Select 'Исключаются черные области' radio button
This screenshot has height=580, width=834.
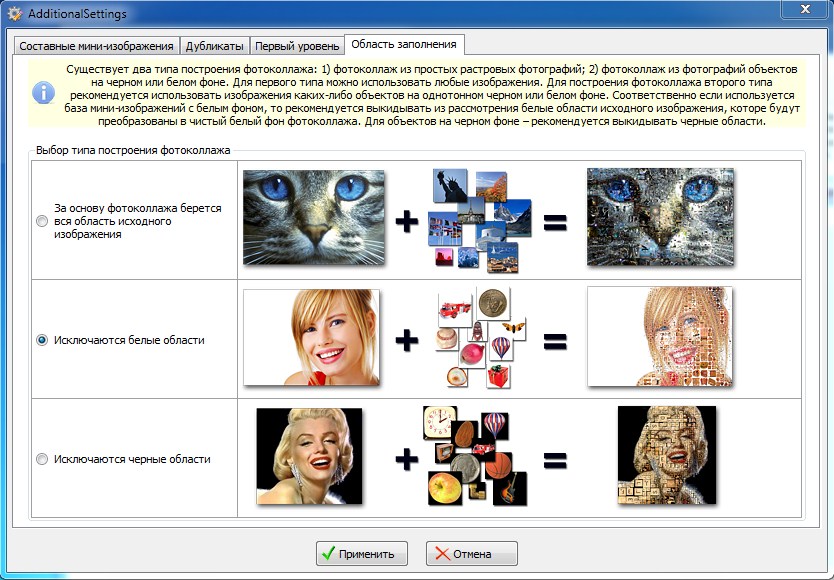point(41,459)
